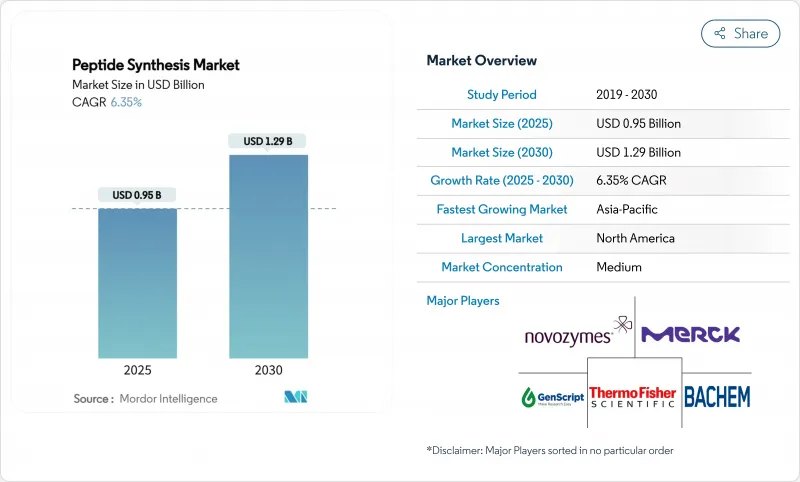Click the Merck logo
Viewport: 800px width, 482px height.
tap(690, 335)
